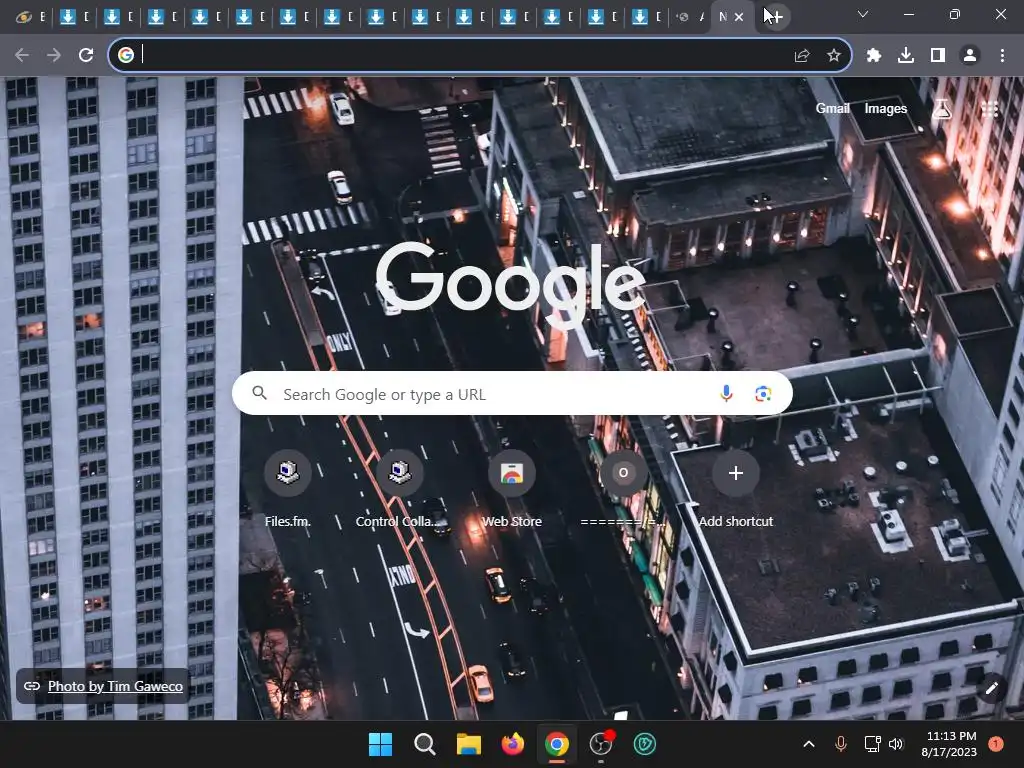
Task: Switch to the first tab in the strip
Action: [30, 17]
